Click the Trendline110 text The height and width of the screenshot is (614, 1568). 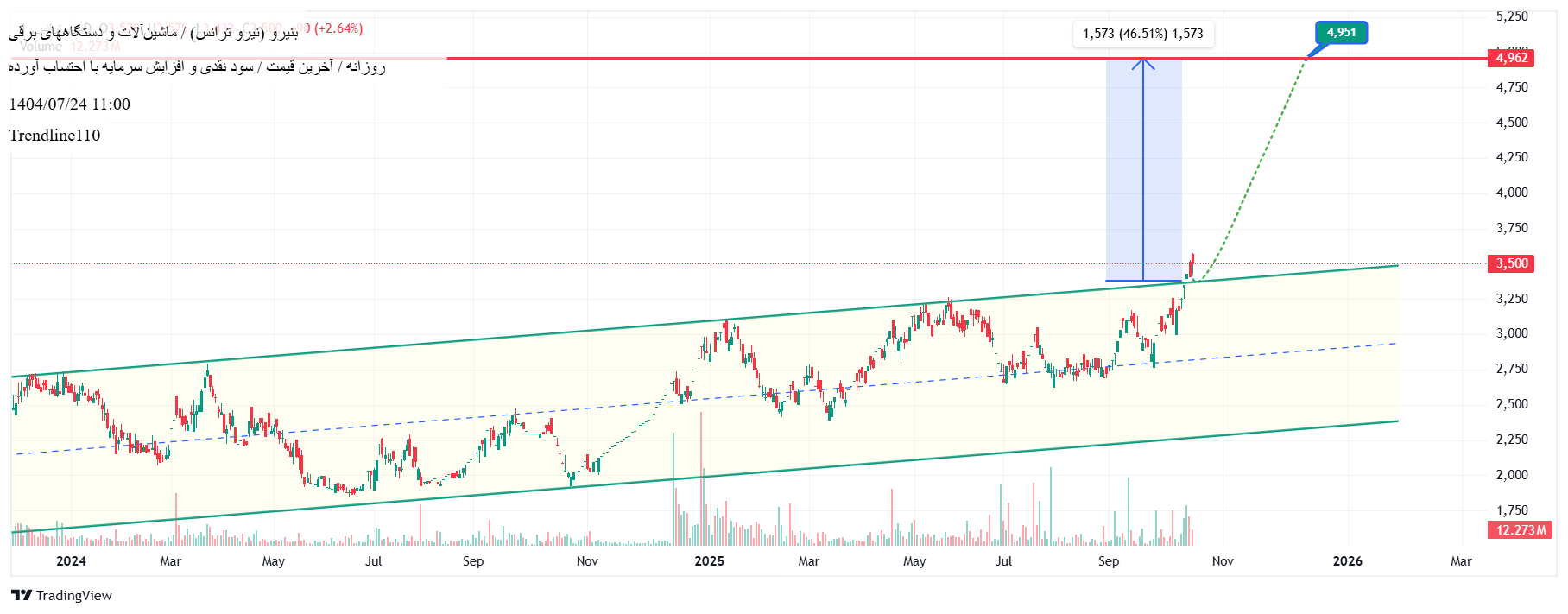(x=54, y=136)
